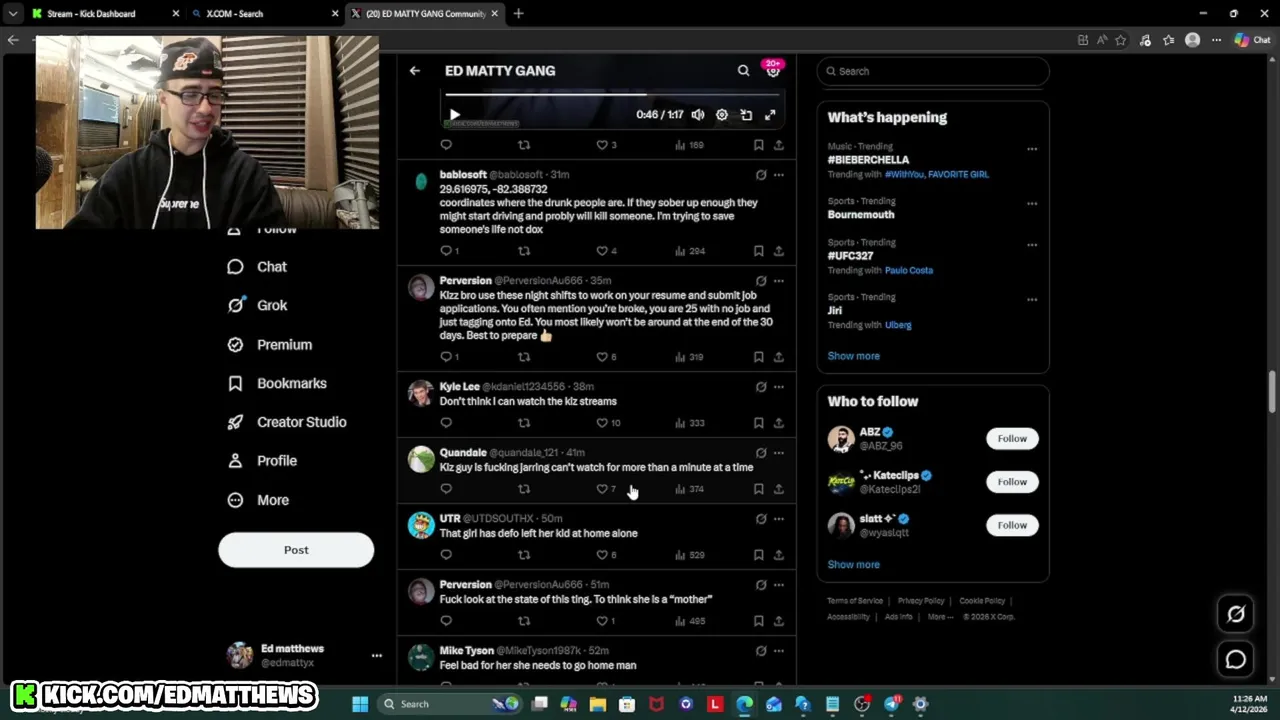Screen dimensions: 1280x720
Task: Click the Post button
Action: click(296, 550)
